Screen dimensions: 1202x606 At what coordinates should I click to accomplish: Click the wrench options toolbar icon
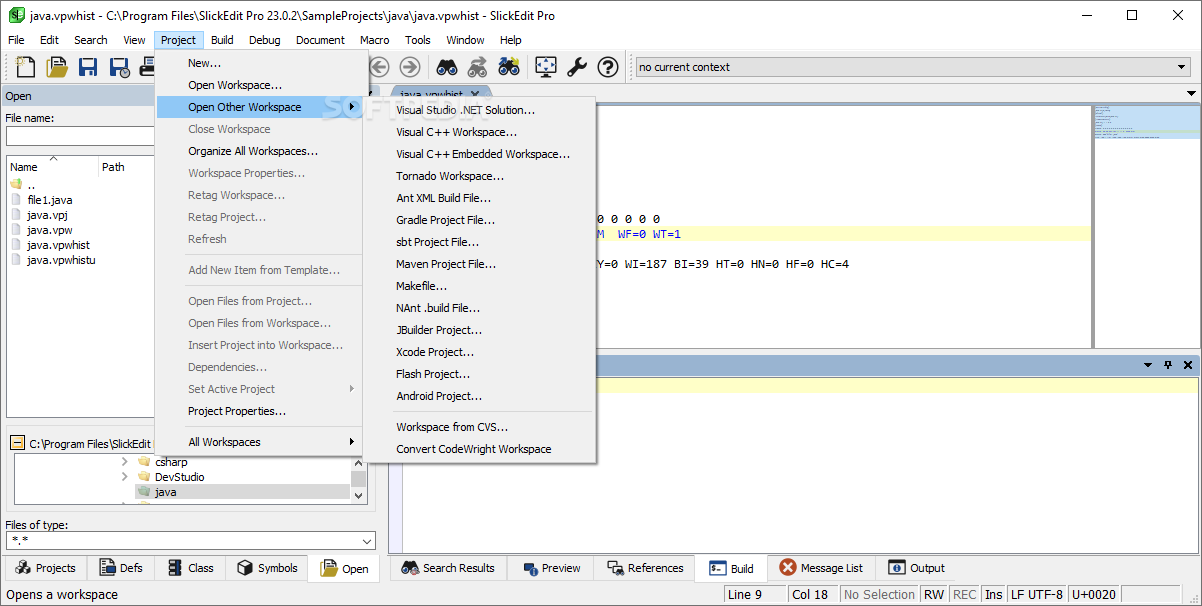[577, 67]
